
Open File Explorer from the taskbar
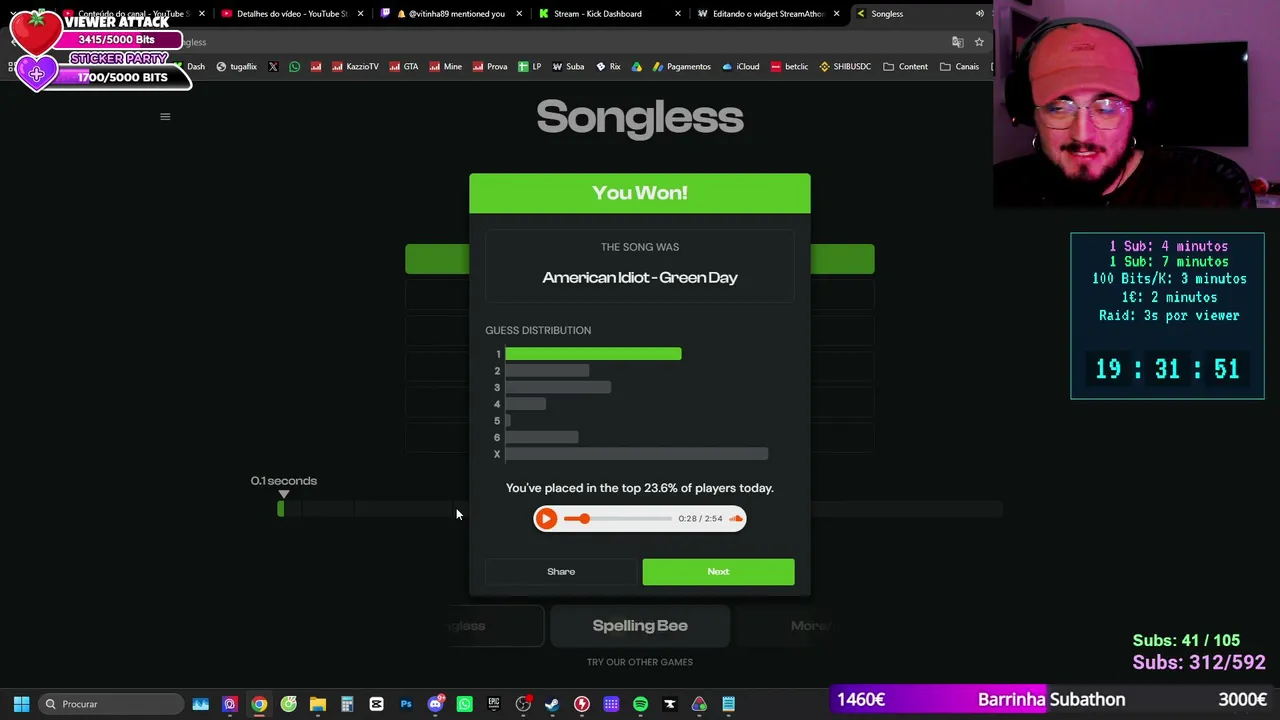[x=318, y=704]
